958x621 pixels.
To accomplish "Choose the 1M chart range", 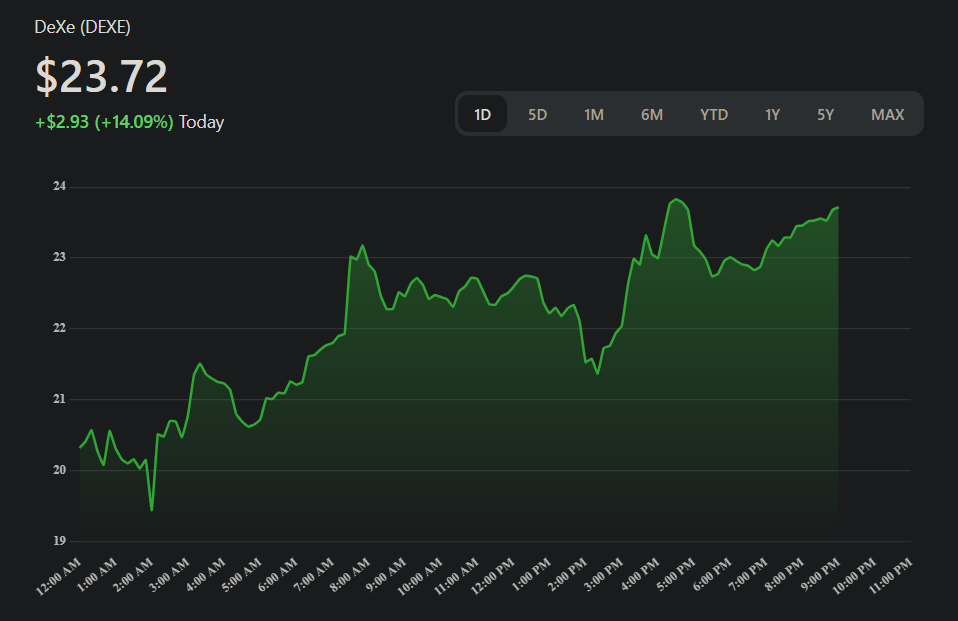I will click(594, 114).
